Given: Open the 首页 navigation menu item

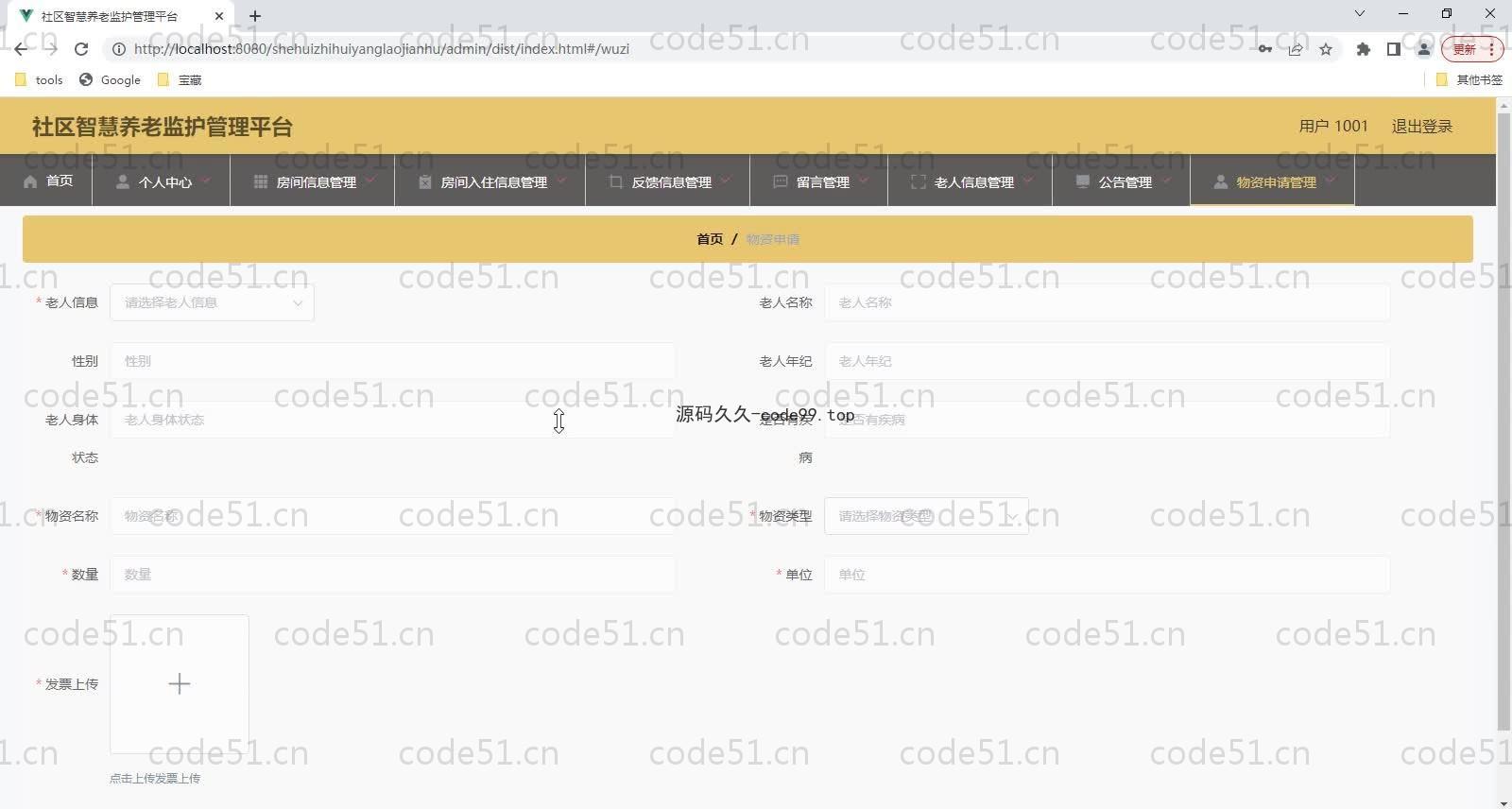Looking at the screenshot, I should (47, 181).
